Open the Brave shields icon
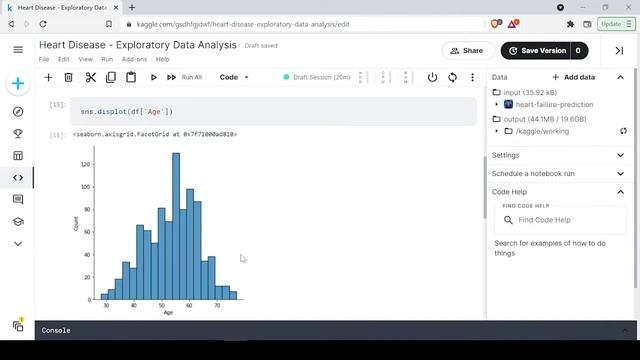Screen dimensions: 640x360 click(496, 24)
